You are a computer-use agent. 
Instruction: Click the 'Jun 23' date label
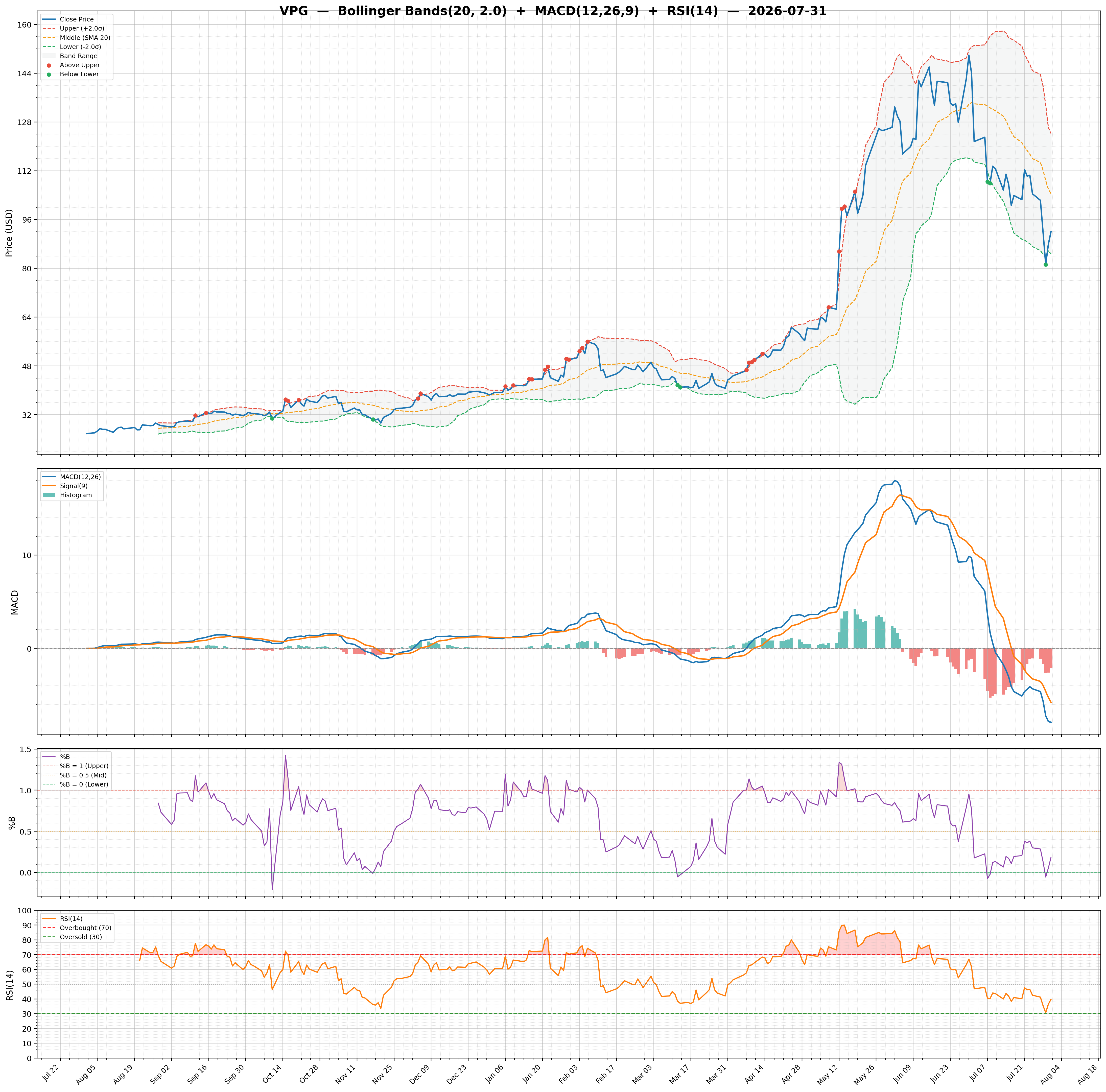tap(941, 1072)
